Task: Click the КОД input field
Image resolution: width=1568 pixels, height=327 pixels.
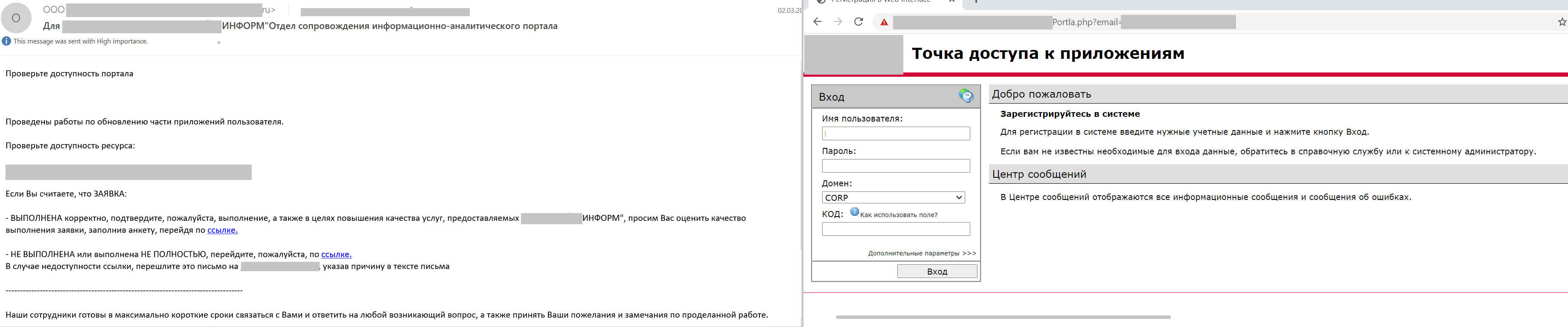Action: pyautogui.click(x=896, y=229)
